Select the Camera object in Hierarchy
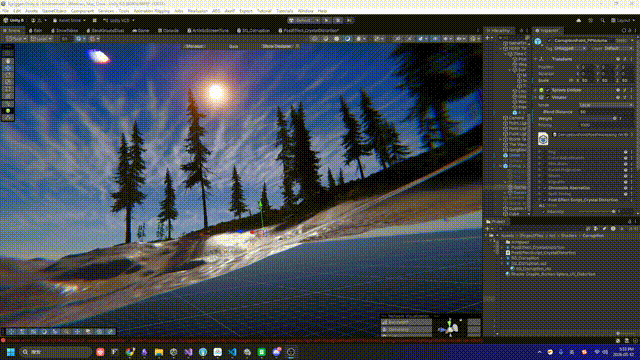The width and height of the screenshot is (640, 360). 516,118
